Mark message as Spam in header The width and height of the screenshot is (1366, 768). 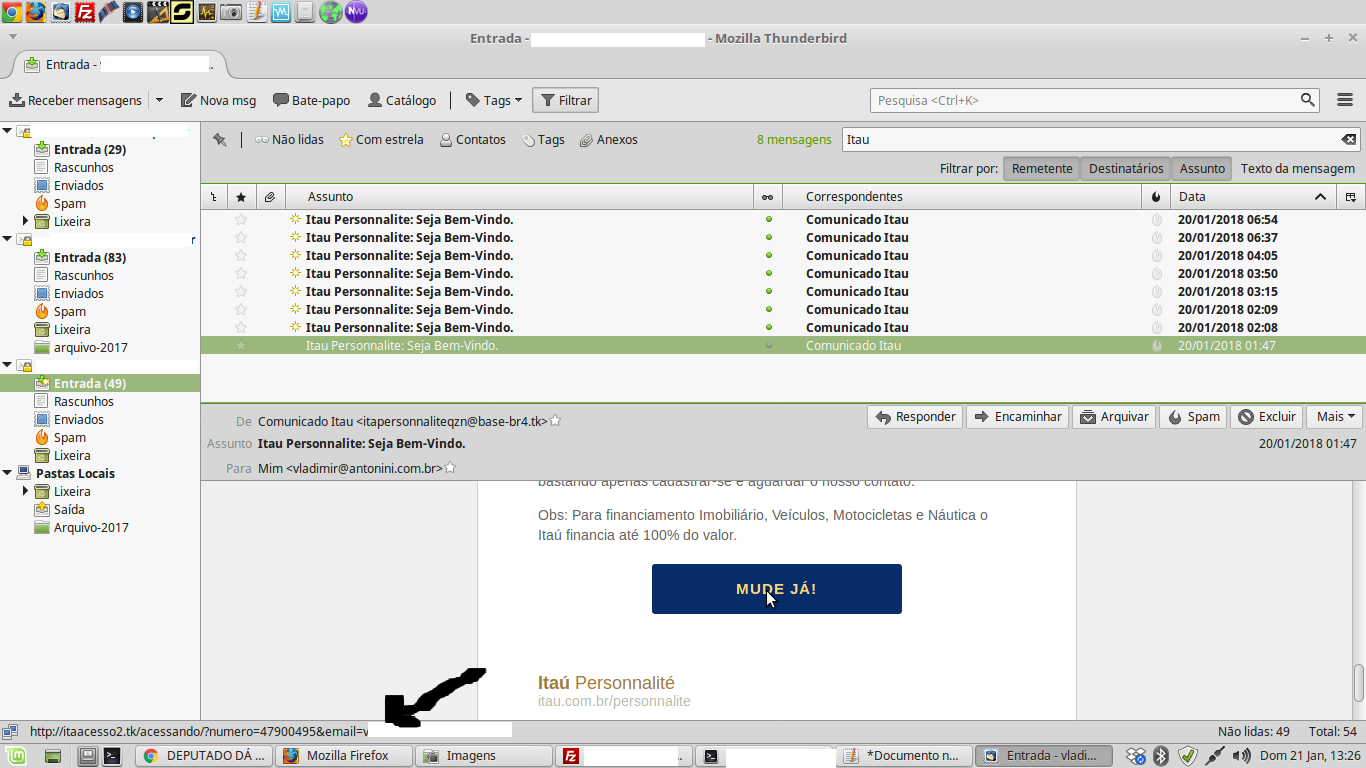tap(1194, 417)
